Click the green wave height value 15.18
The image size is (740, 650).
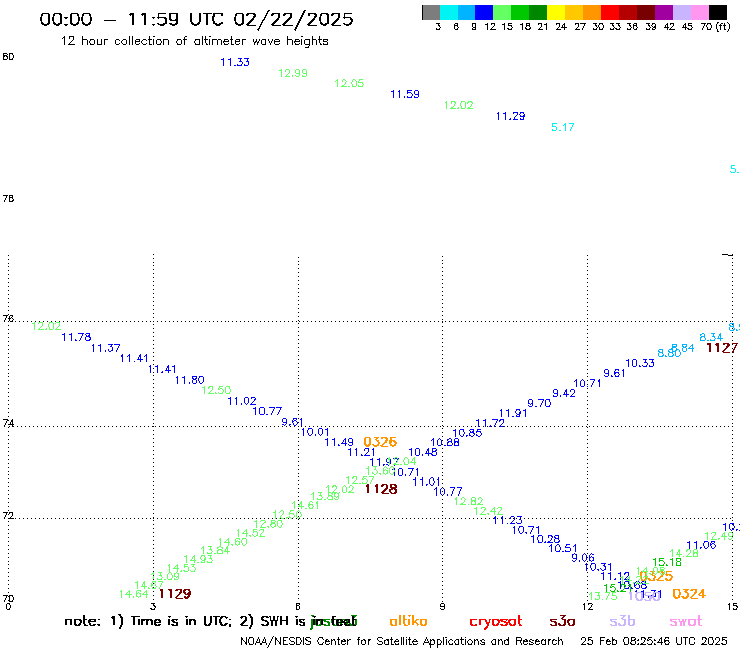point(667,562)
